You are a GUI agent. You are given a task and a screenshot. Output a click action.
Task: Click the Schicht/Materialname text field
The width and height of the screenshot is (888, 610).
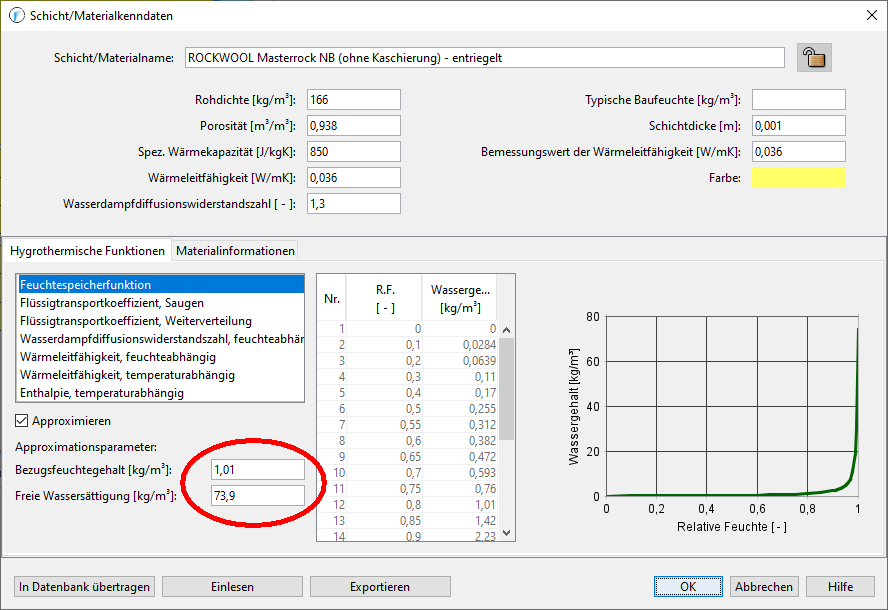(484, 58)
